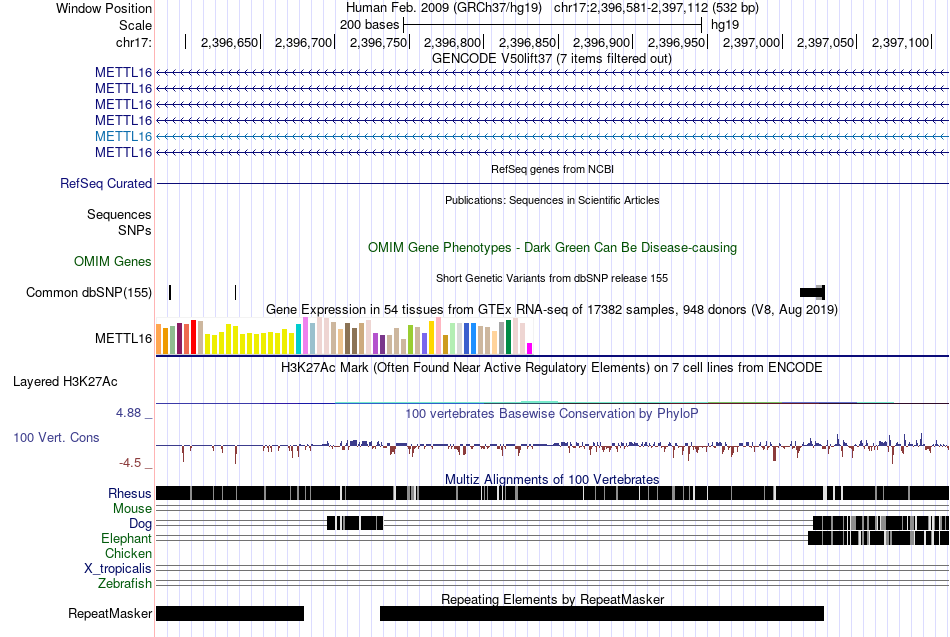Viewport: 950px width, 637px height.
Task: Select the Elephant alignment block at the right
Action: 879,538
